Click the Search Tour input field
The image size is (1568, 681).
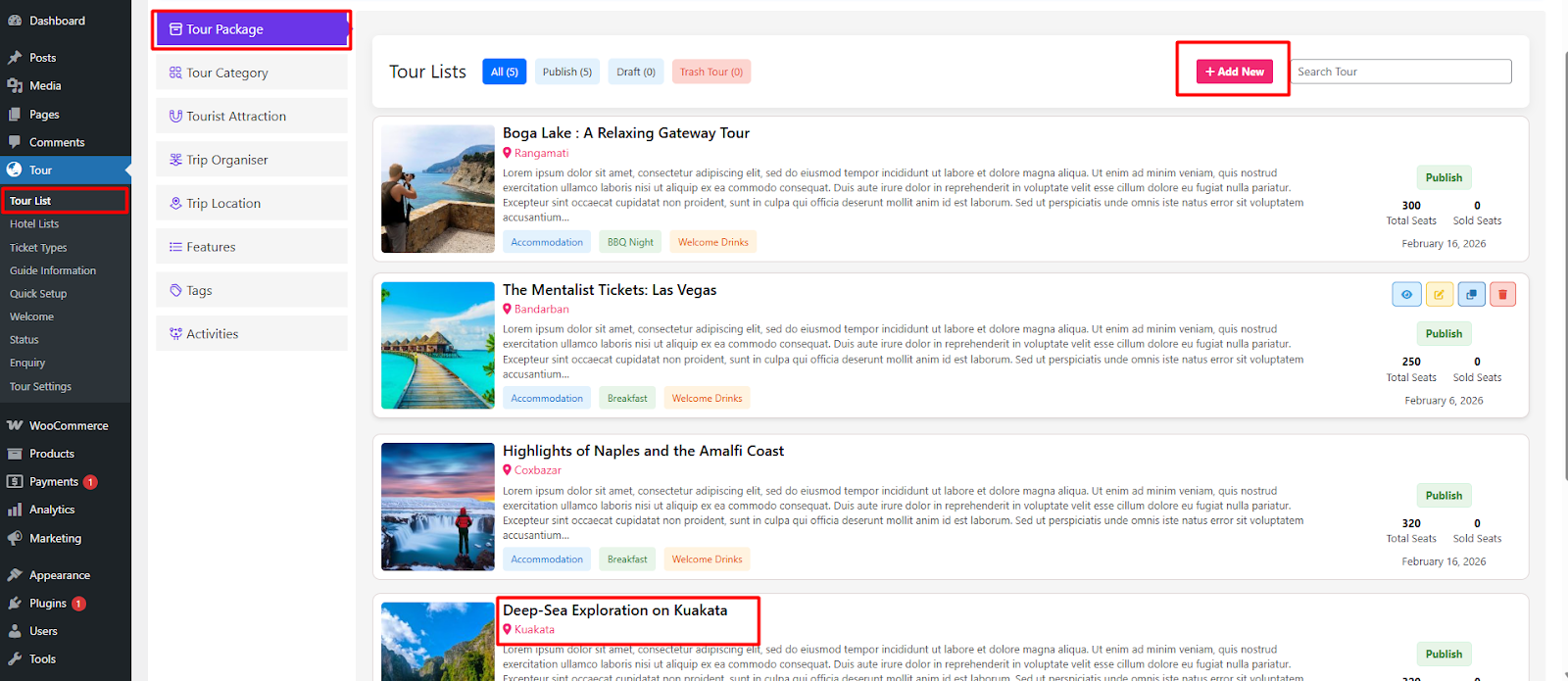pos(1400,72)
